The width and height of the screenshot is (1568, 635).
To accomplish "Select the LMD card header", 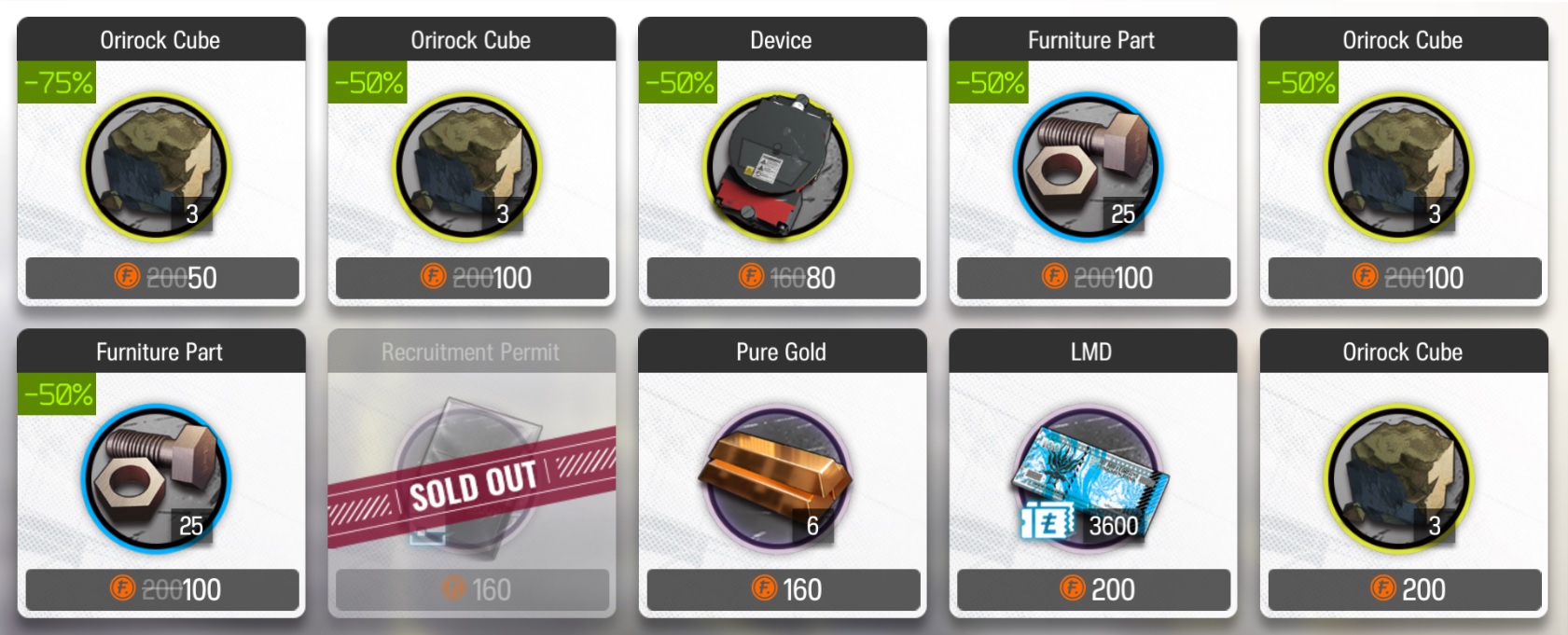I will click(1092, 351).
